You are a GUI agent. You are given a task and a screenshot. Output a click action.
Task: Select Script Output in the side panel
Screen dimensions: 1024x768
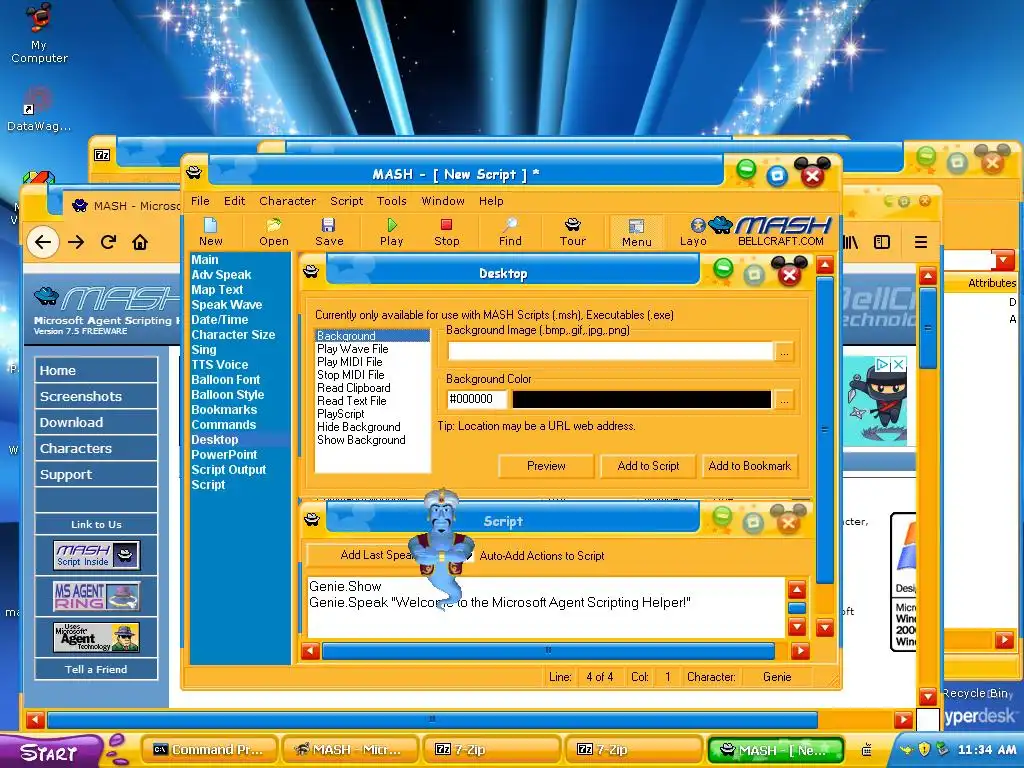[x=229, y=470]
